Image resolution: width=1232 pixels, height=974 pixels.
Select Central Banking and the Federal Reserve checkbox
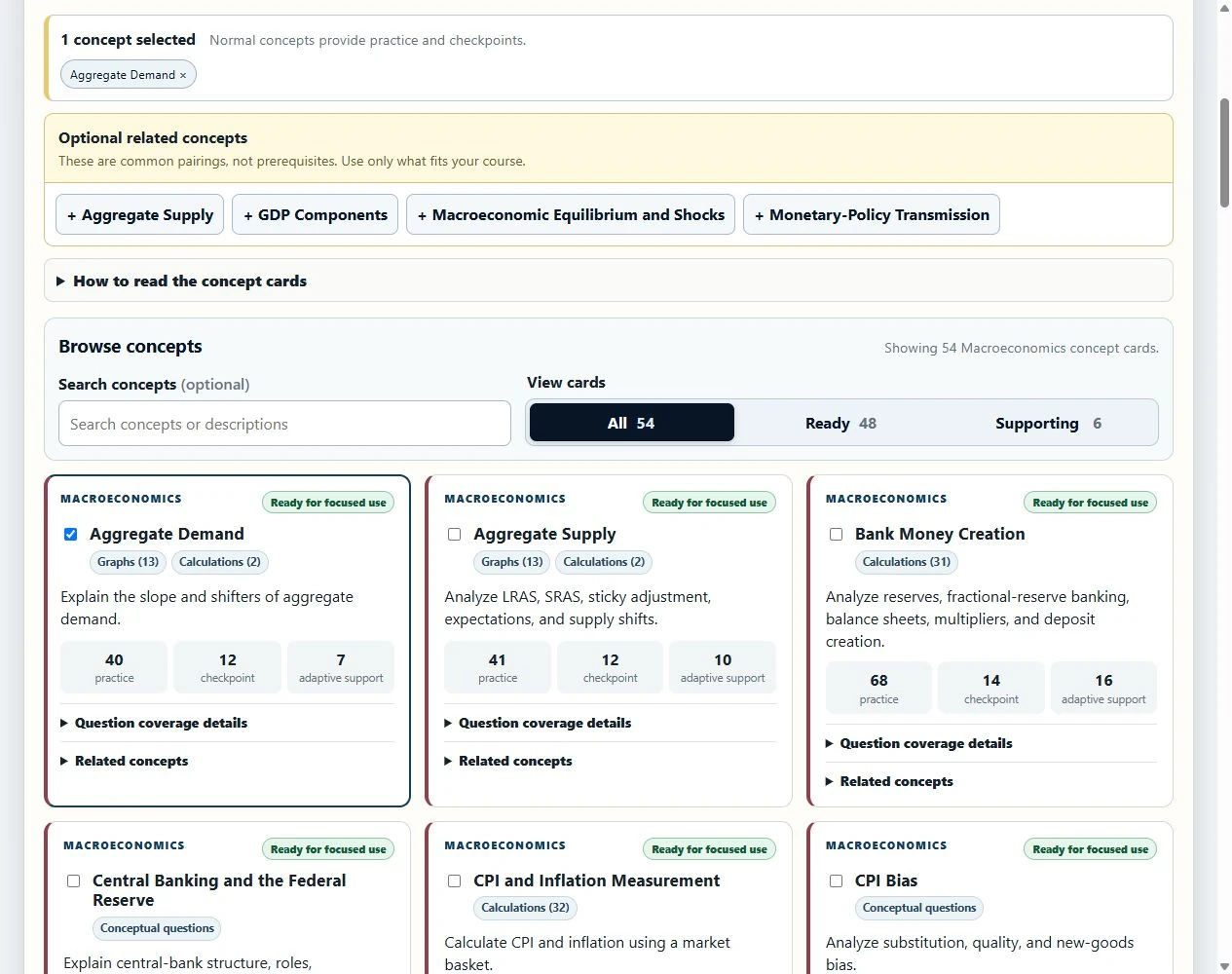(73, 880)
